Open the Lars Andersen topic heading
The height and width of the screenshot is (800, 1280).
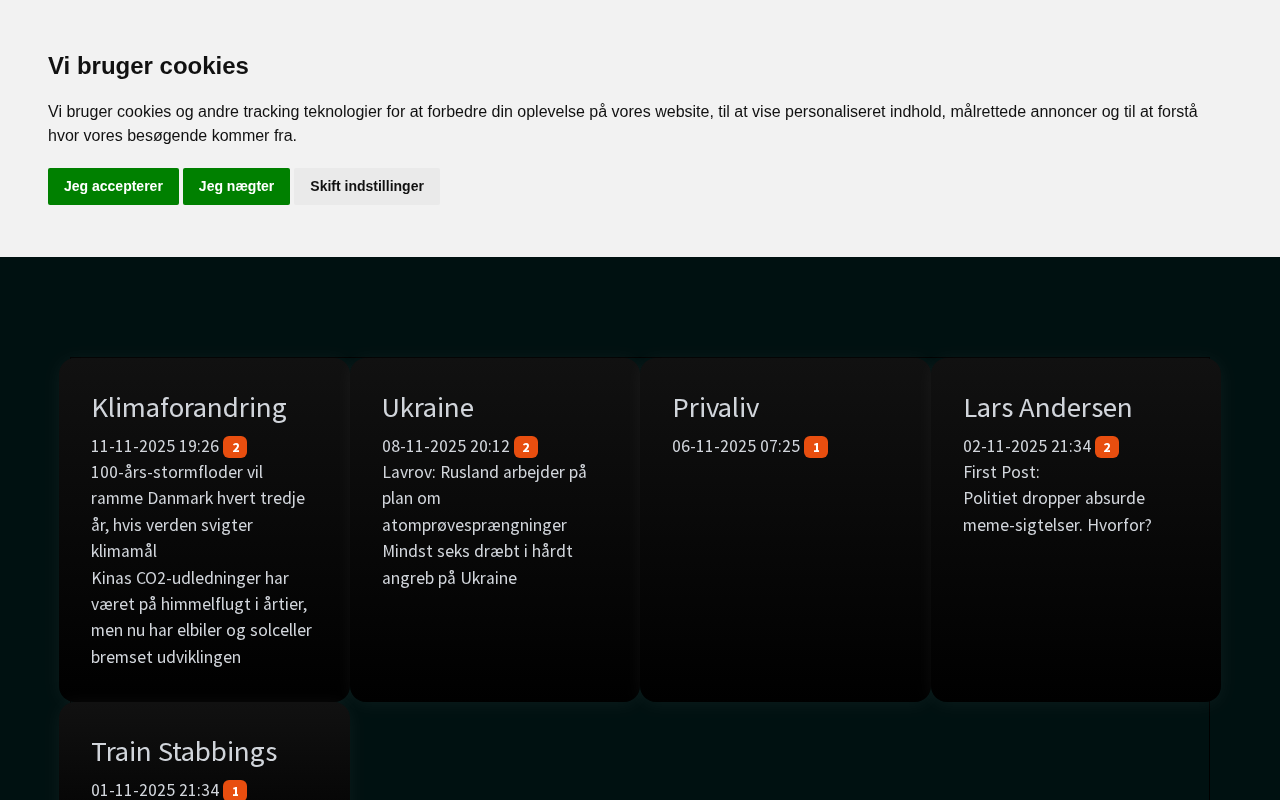pos(1048,407)
